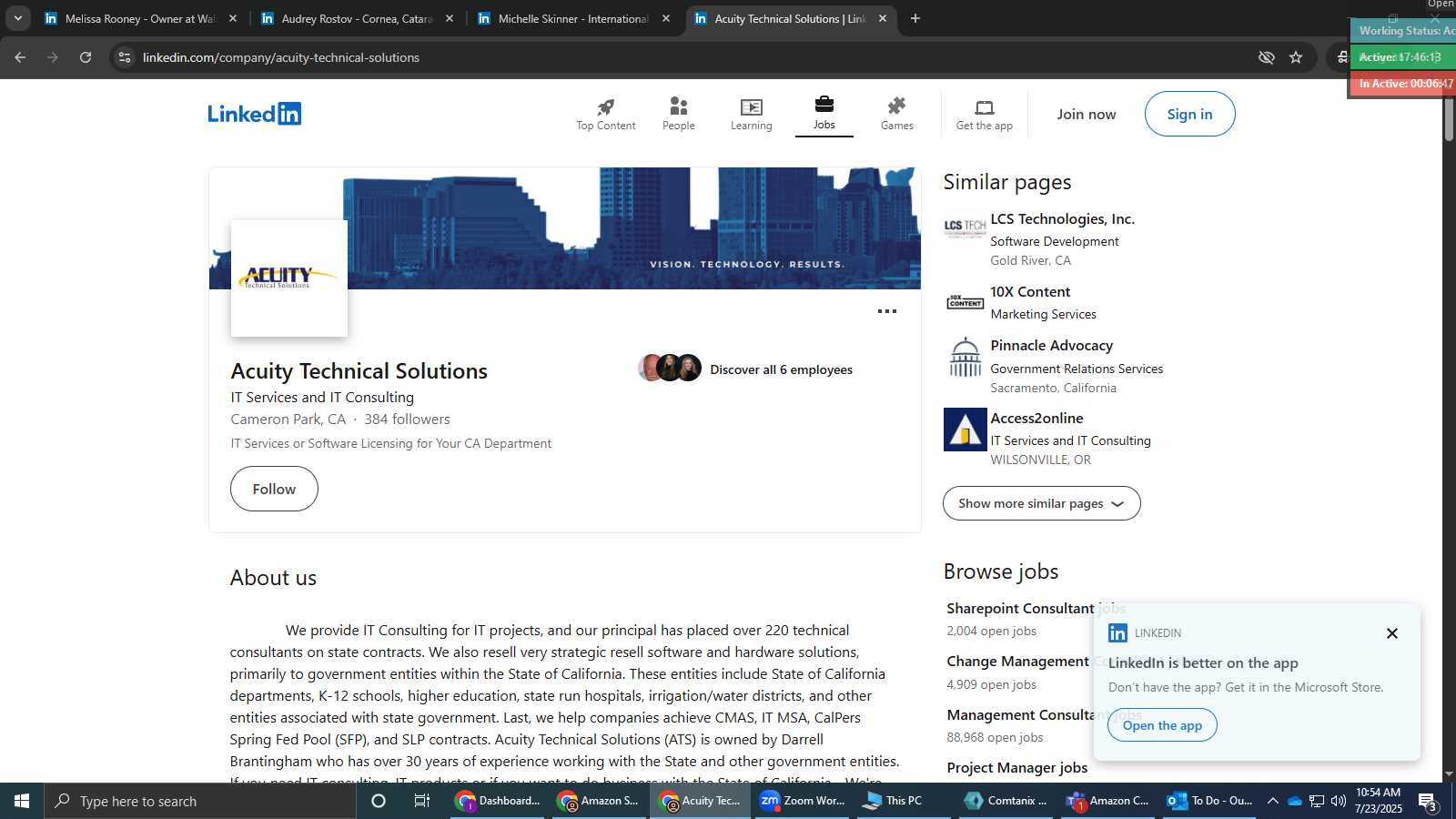Open the three-dot more options menu
This screenshot has width=1456, height=819.
pyautogui.click(x=887, y=311)
